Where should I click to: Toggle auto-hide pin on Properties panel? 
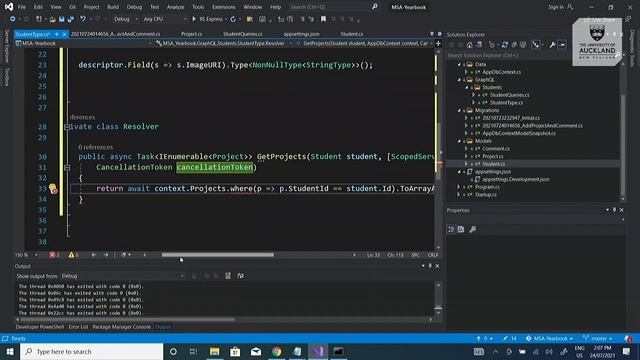coord(614,210)
